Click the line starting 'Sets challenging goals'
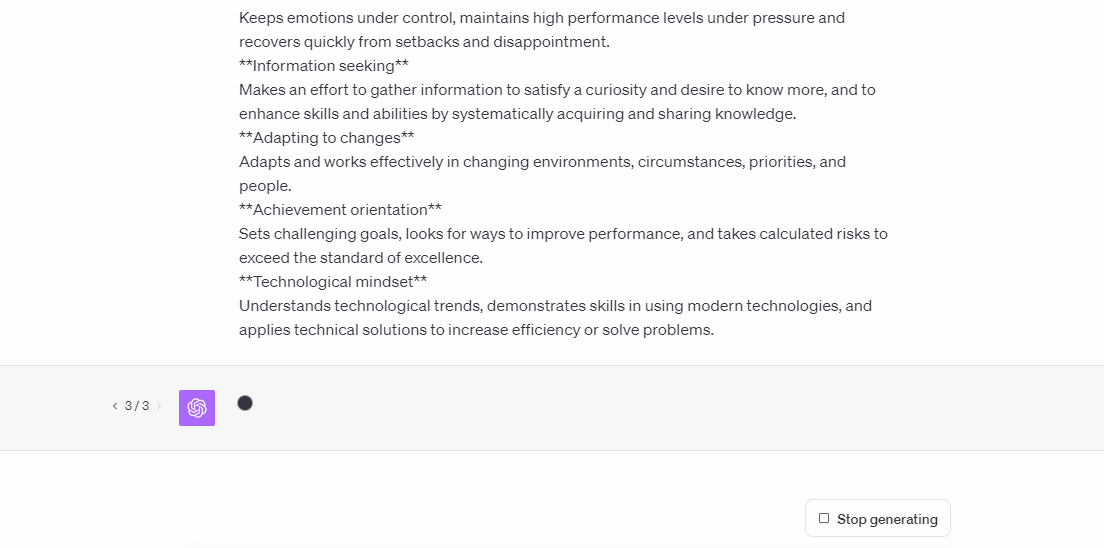Screen dimensions: 1104x548 point(563,233)
